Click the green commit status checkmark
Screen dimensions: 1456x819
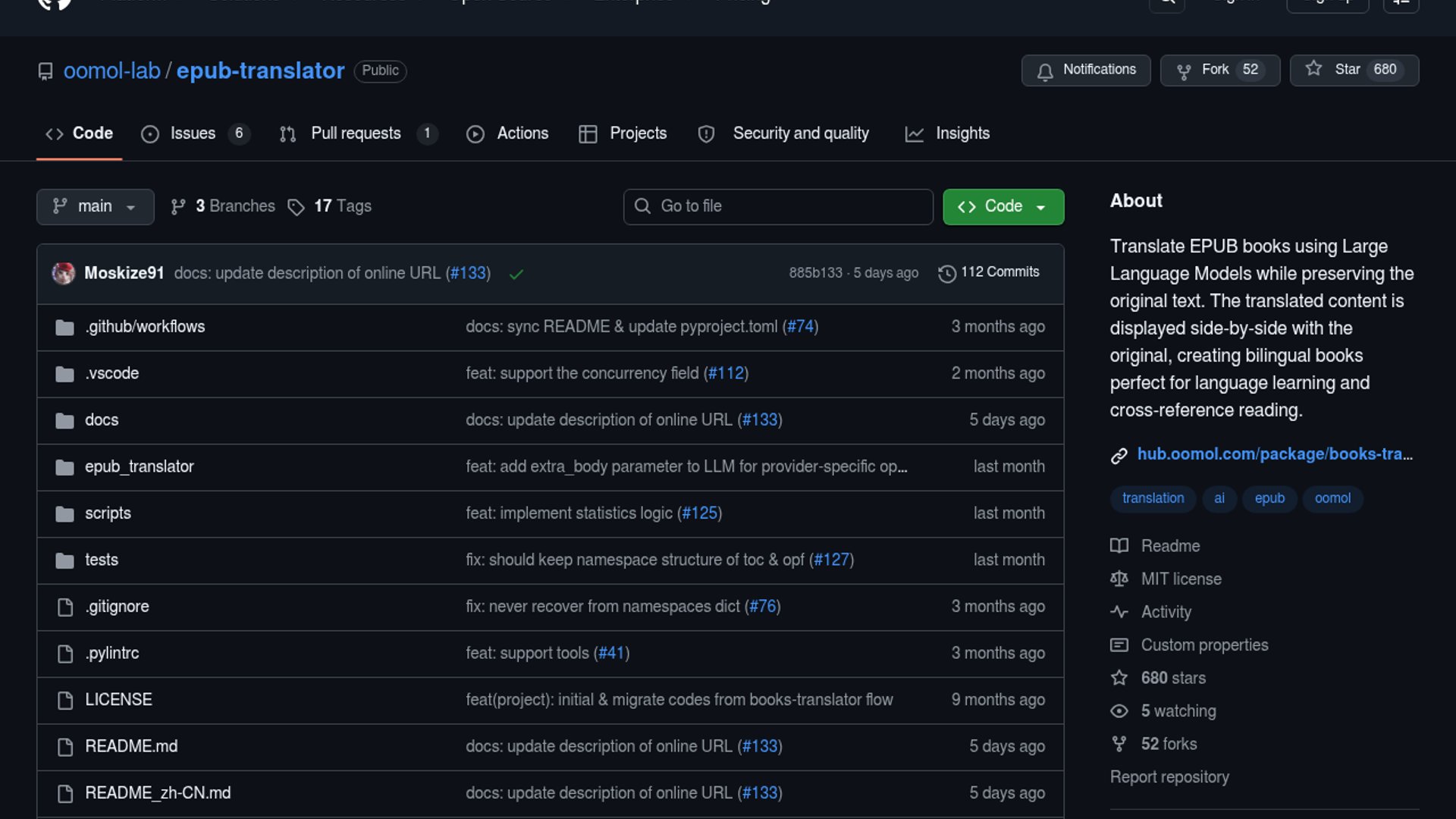coord(516,274)
